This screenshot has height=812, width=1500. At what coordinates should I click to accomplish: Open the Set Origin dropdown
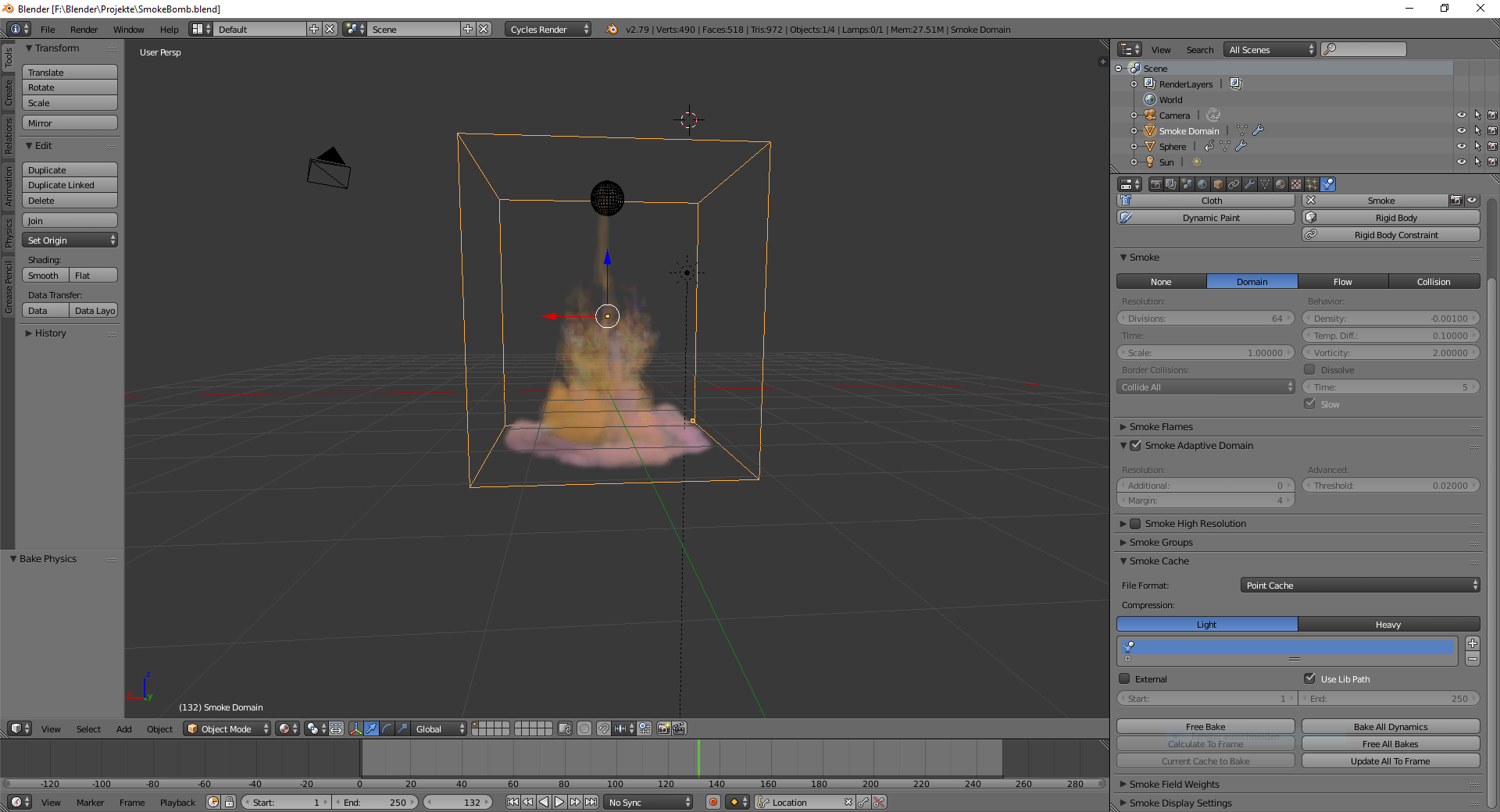coord(70,240)
